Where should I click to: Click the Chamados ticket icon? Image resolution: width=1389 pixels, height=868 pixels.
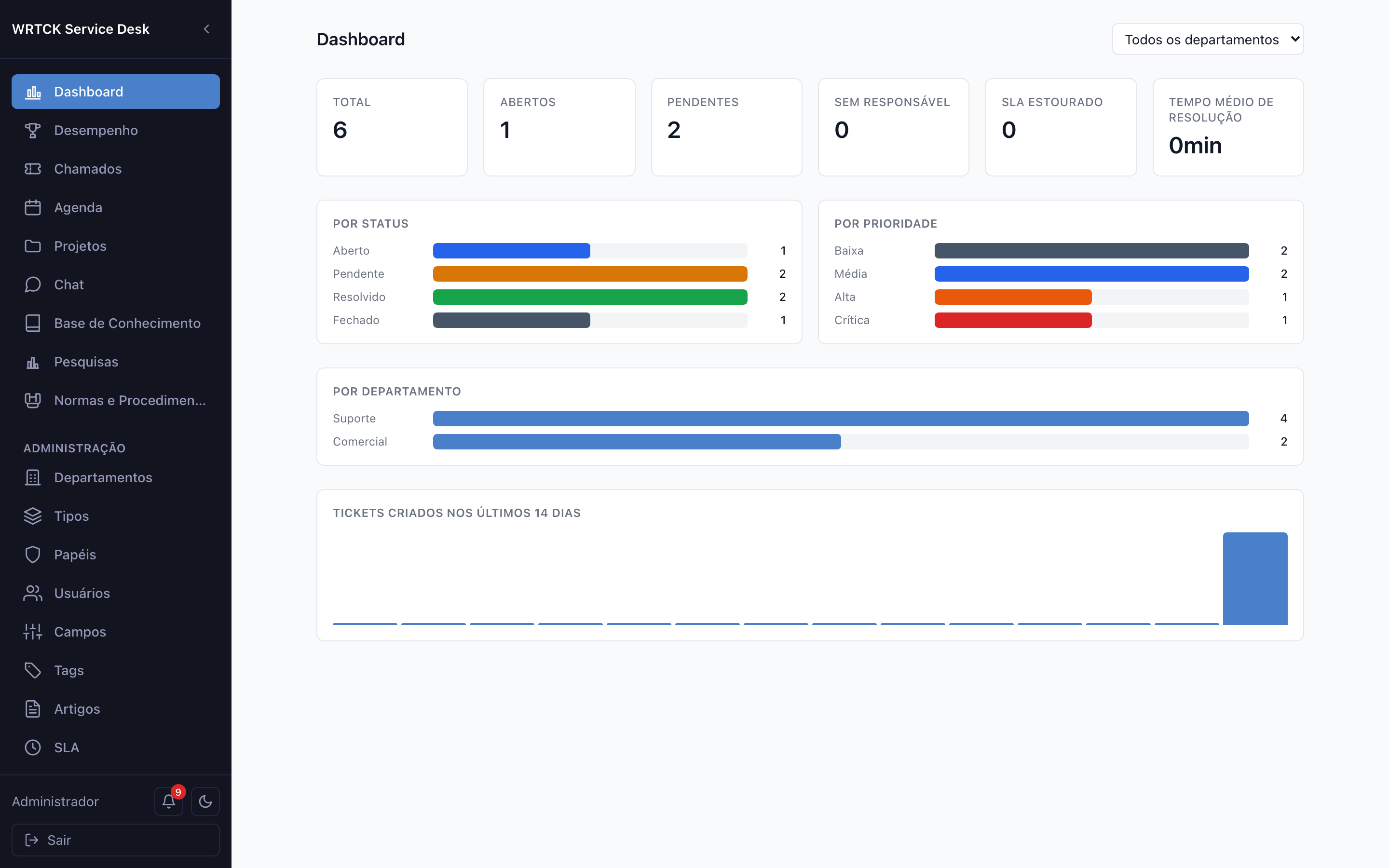(x=33, y=169)
